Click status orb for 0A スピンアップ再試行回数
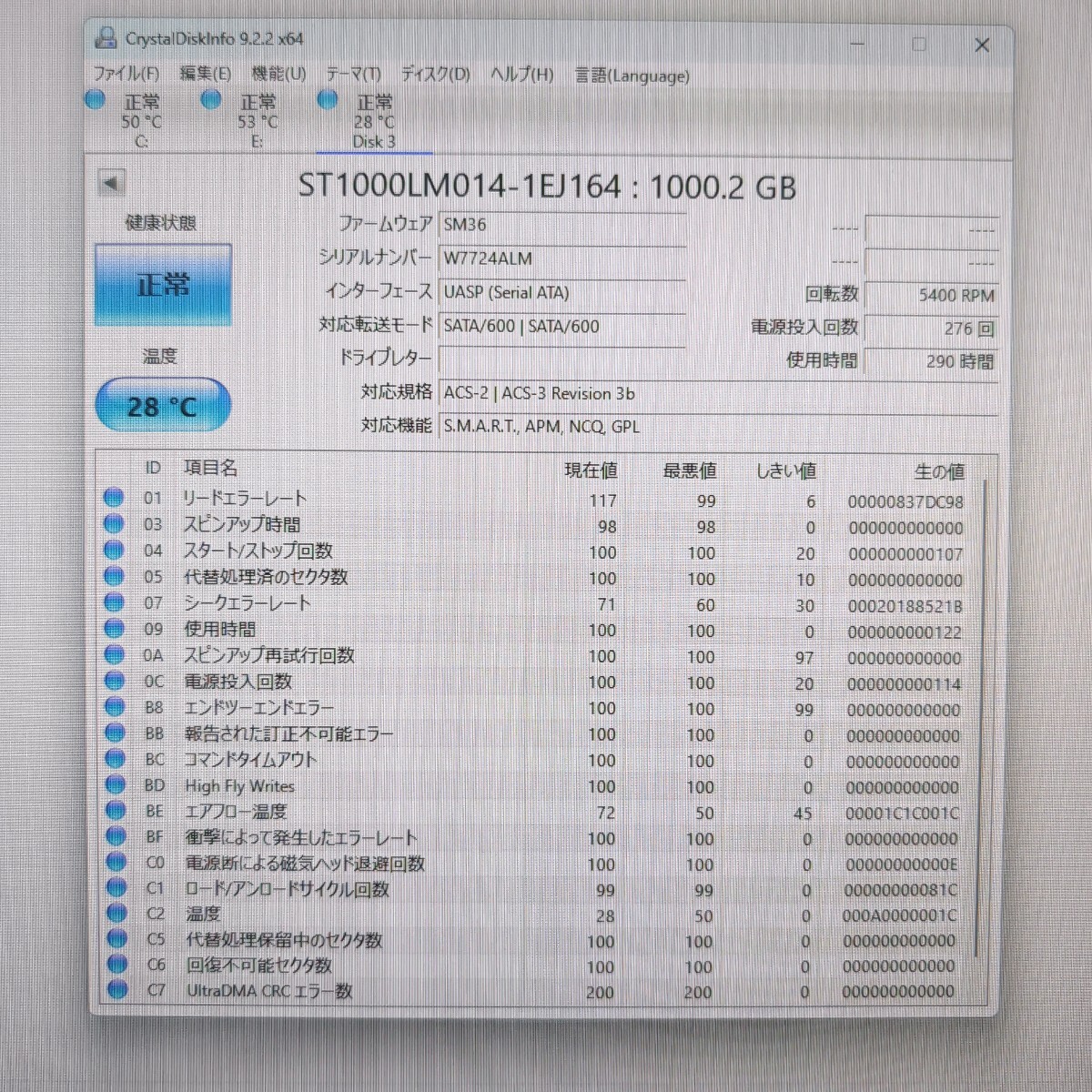1092x1092 pixels. [x=114, y=654]
